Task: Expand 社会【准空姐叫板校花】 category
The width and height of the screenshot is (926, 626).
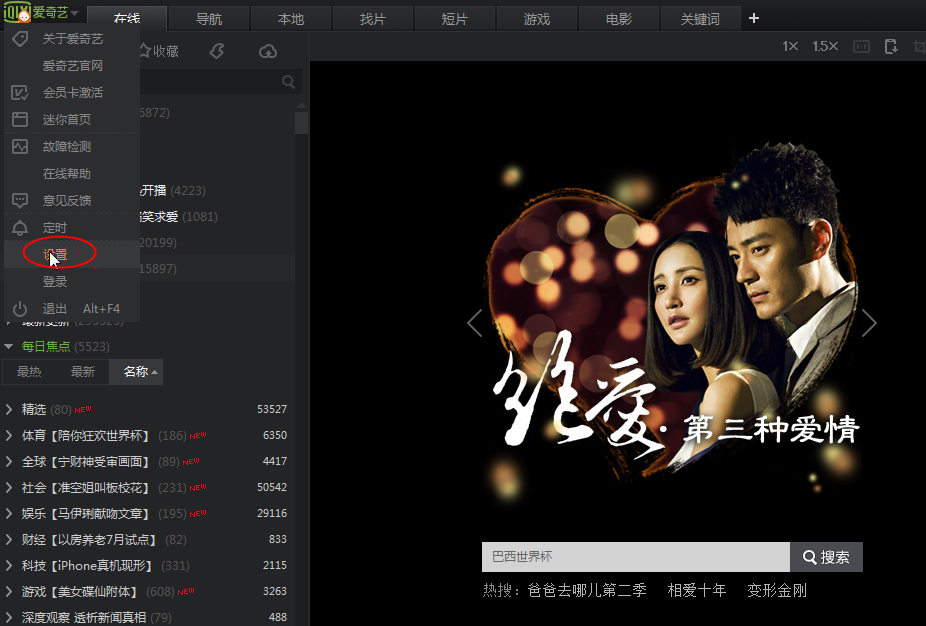Action: click(9, 488)
